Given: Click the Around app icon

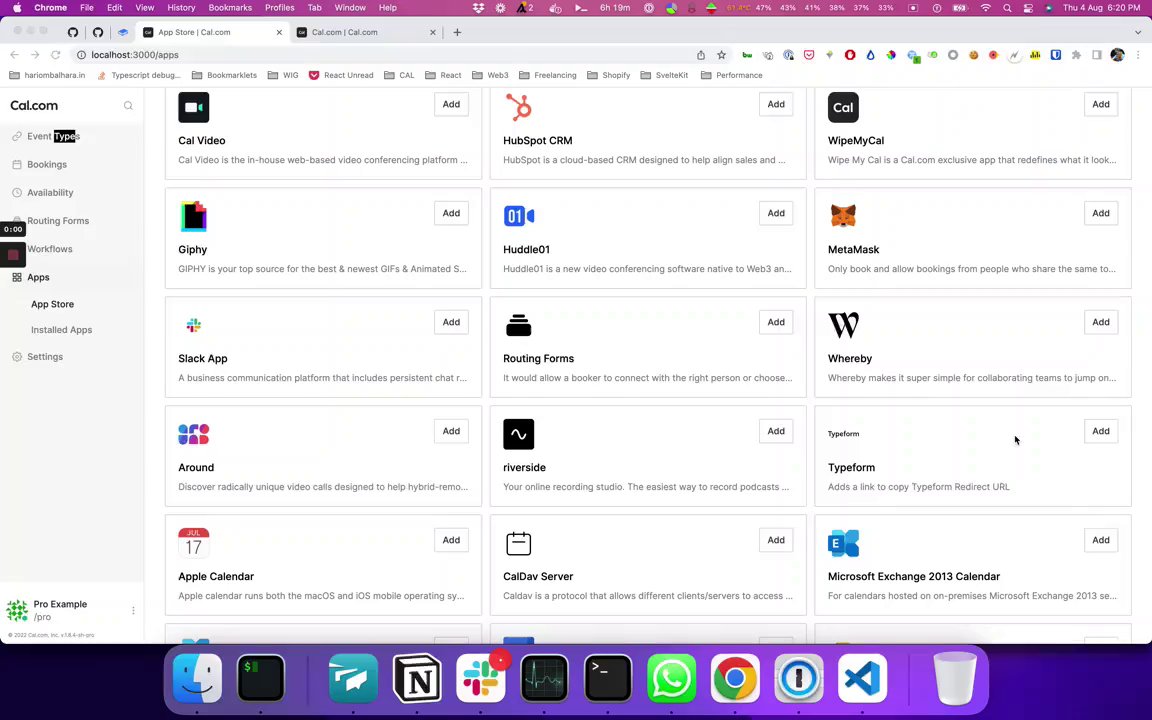Looking at the screenshot, I should click(193, 433).
